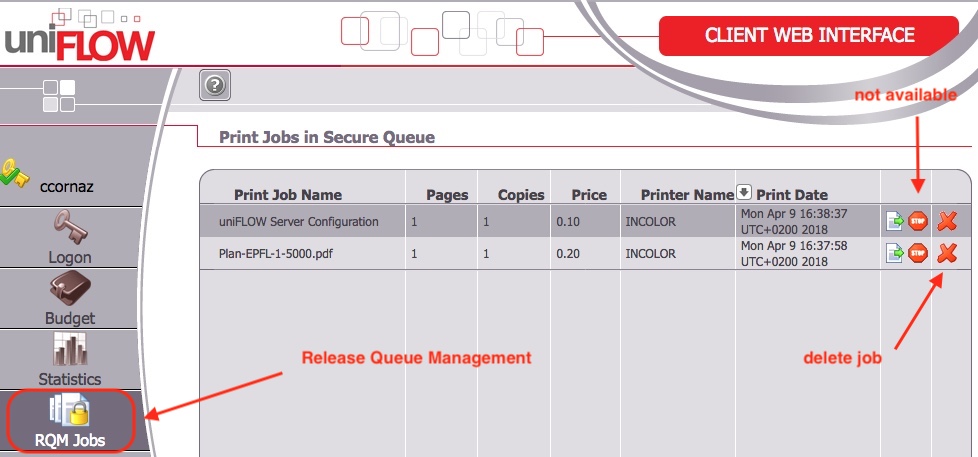Select the uniFLOW Server Configuration row
This screenshot has width=978, height=457.
(x=298, y=222)
